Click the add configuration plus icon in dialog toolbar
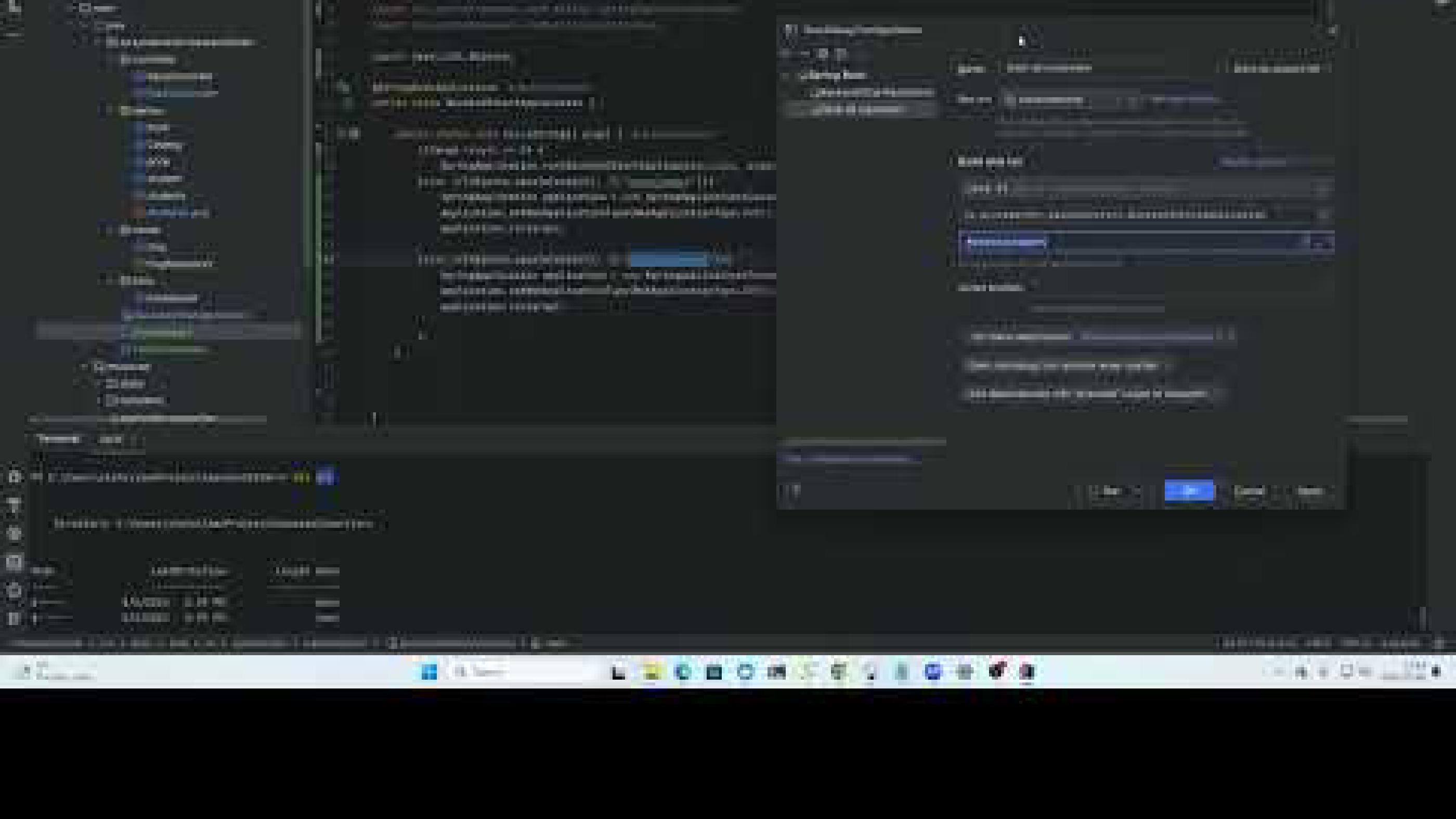 tap(786, 54)
